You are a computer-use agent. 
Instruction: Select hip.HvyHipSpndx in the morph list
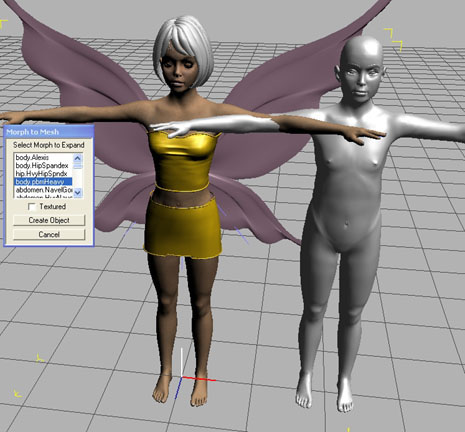(x=43, y=173)
